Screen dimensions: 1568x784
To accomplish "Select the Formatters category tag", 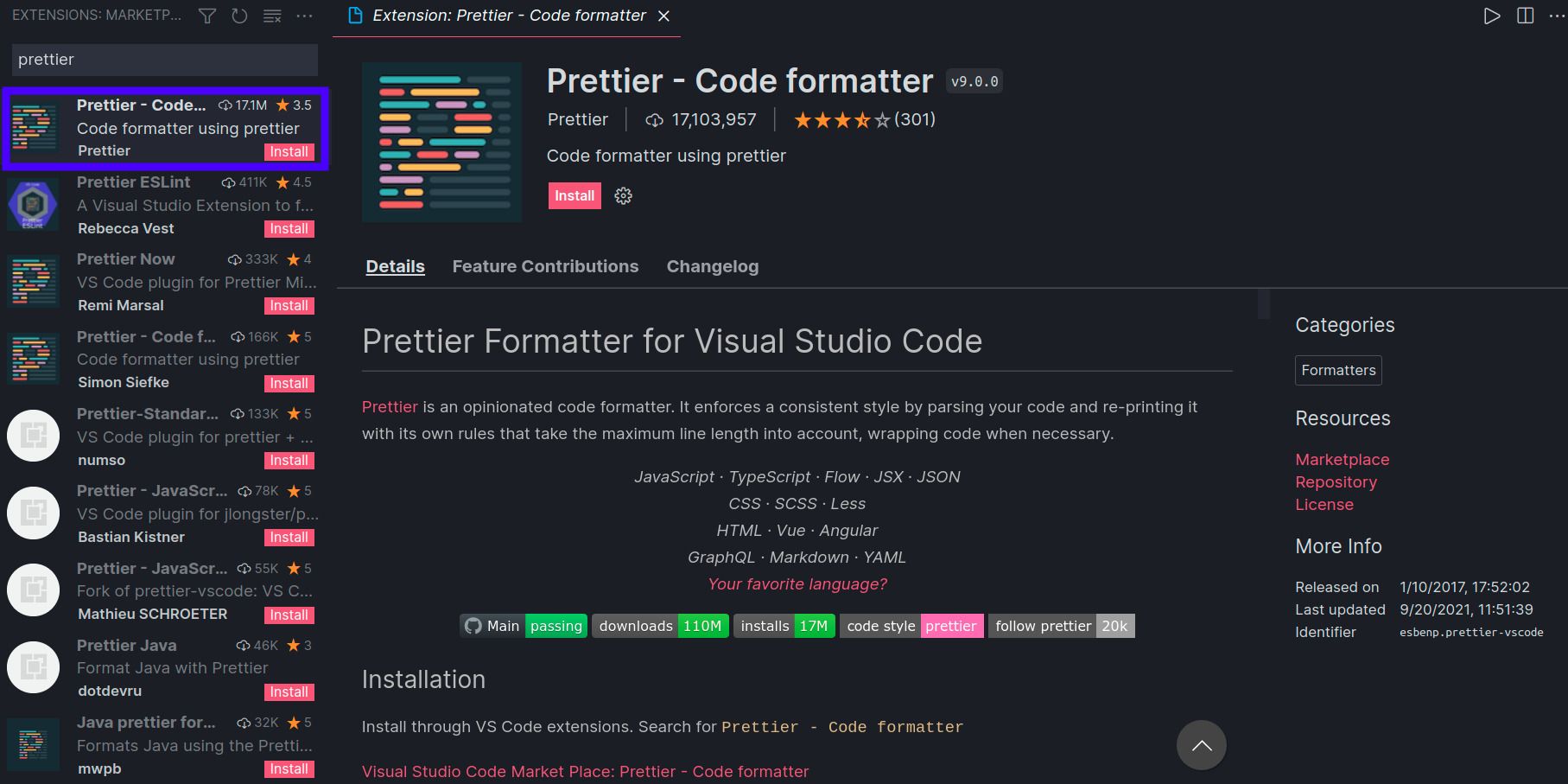I will point(1338,370).
